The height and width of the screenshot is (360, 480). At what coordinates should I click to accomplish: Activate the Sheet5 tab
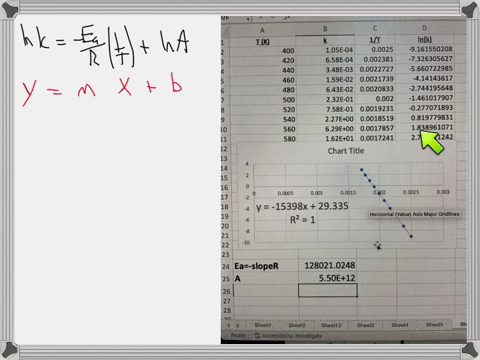434,324
